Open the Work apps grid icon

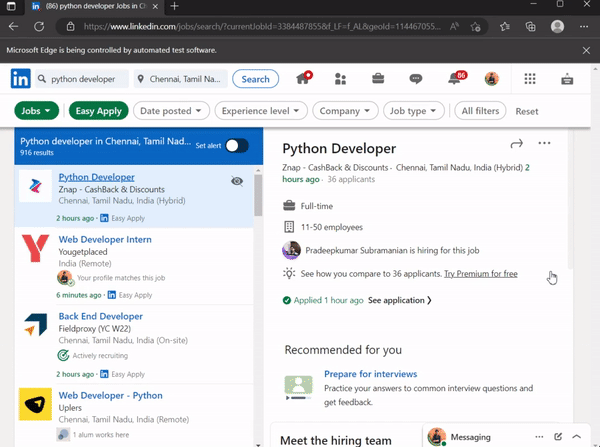point(530,79)
